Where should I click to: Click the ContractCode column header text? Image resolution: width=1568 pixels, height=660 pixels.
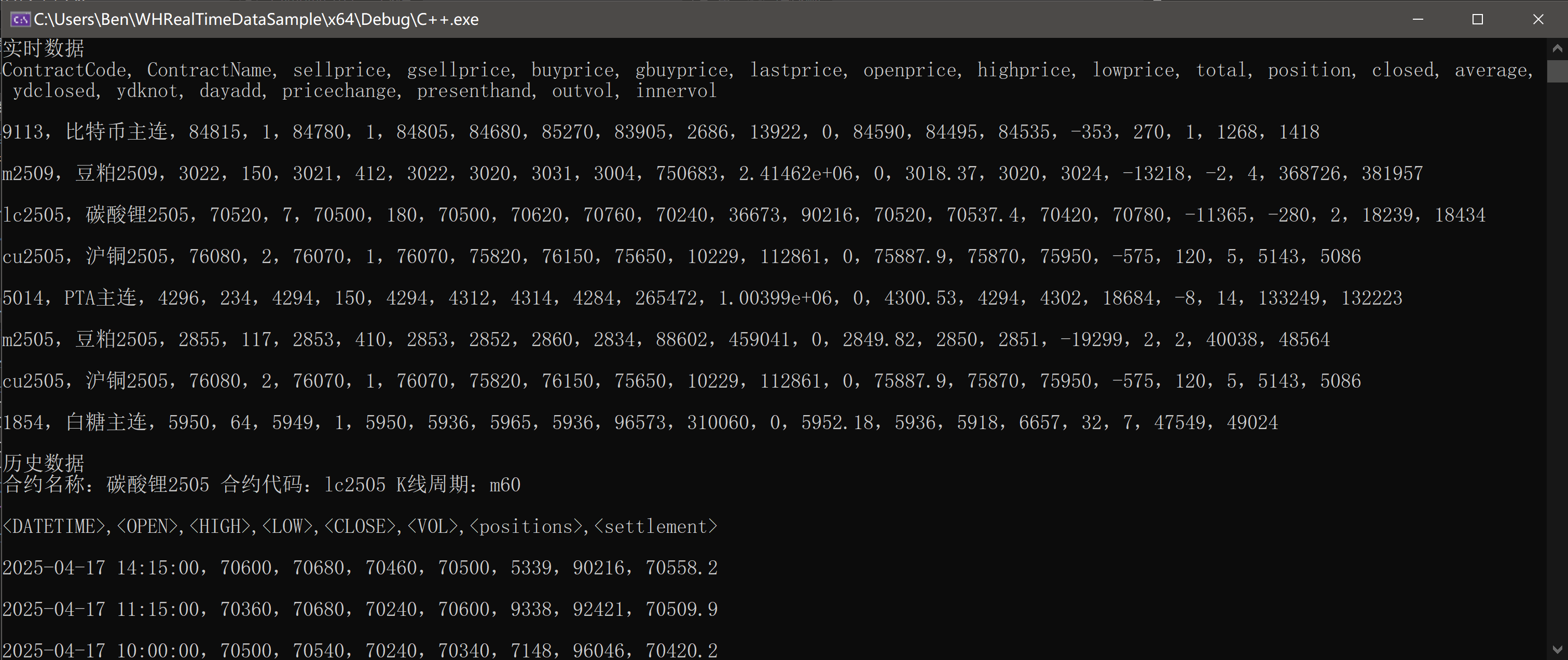pyautogui.click(x=64, y=70)
